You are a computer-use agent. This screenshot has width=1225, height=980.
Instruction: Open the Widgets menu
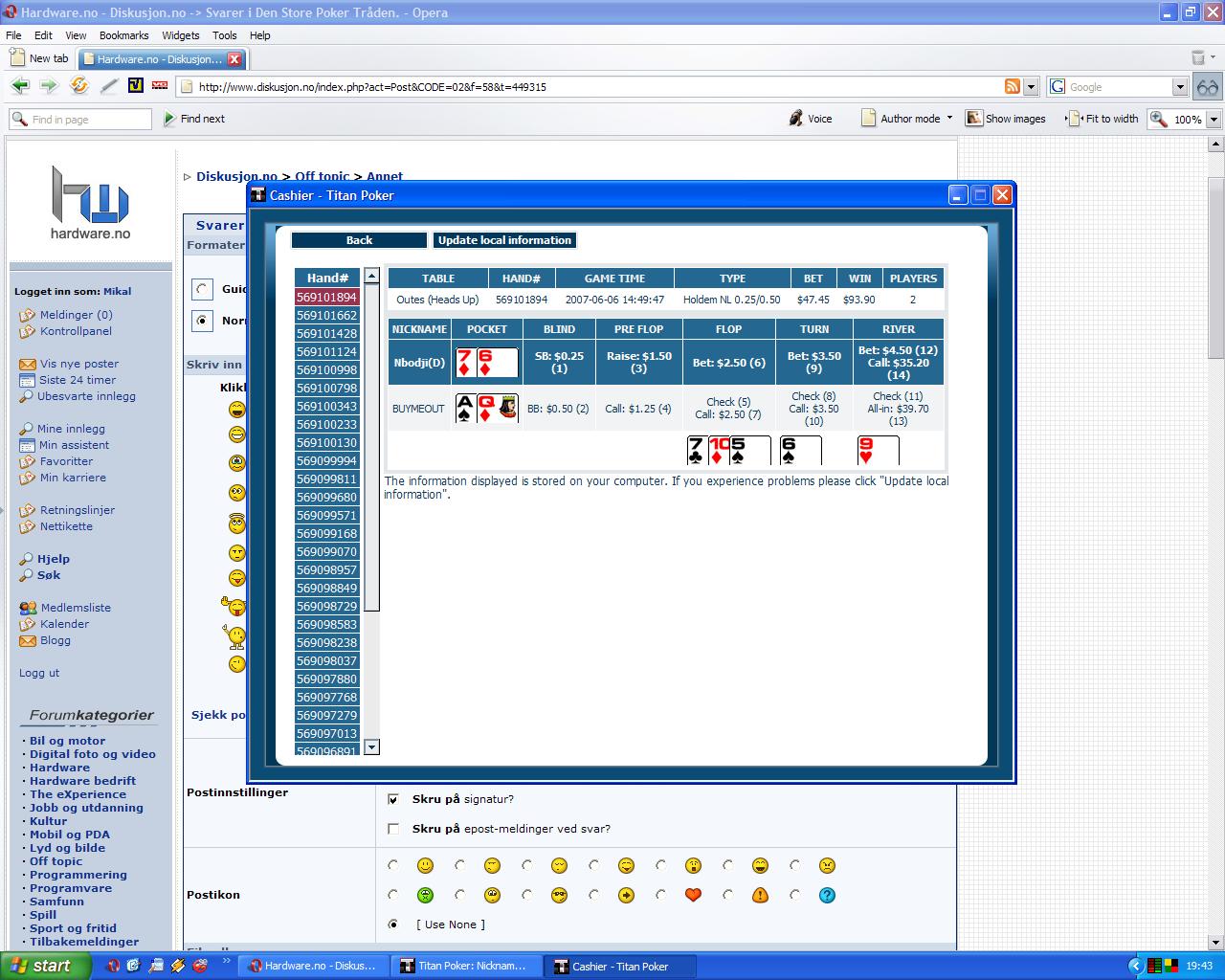tap(181, 35)
